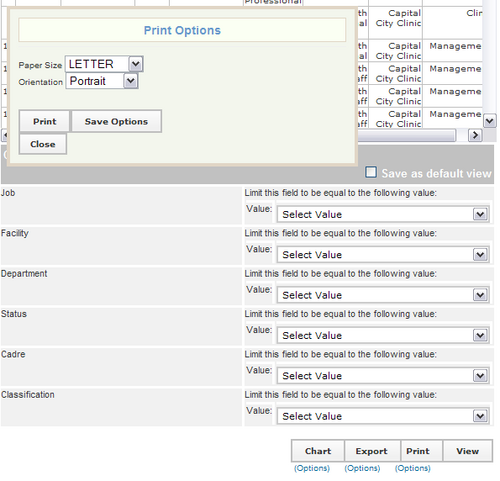Image resolution: width=500 pixels, height=481 pixels.
Task: Close the Print Options dialog
Action: 43,144
